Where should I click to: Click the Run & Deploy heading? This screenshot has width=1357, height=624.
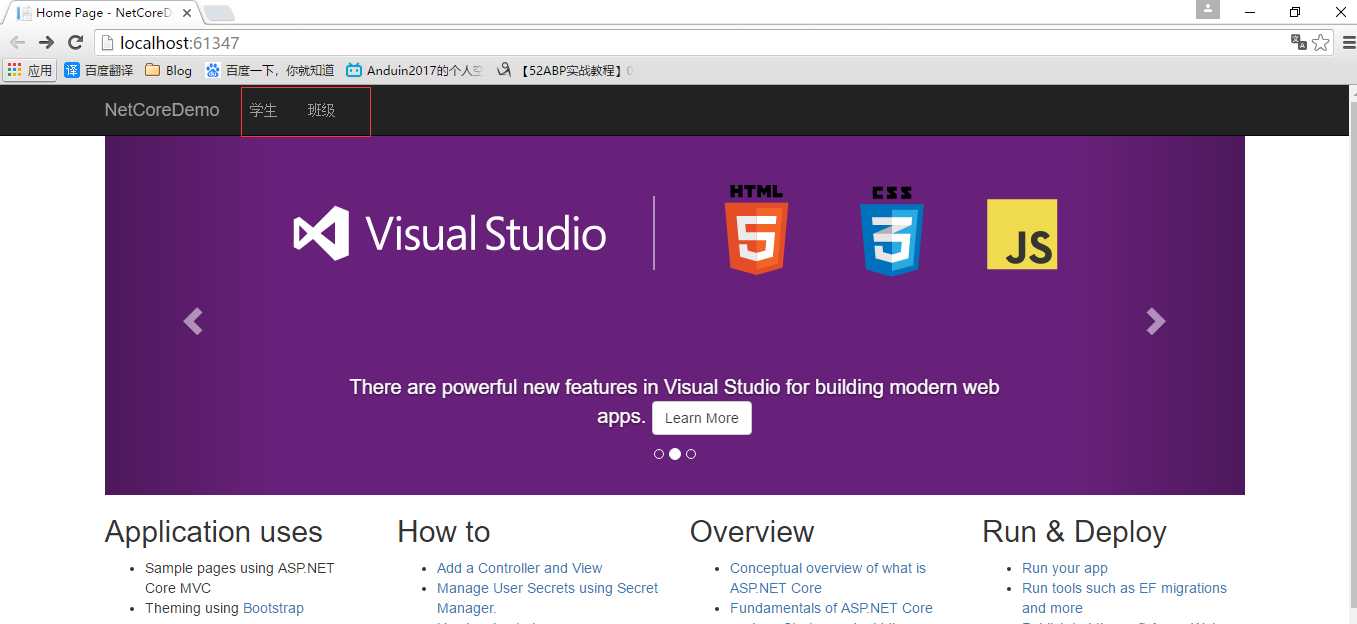point(1074,531)
